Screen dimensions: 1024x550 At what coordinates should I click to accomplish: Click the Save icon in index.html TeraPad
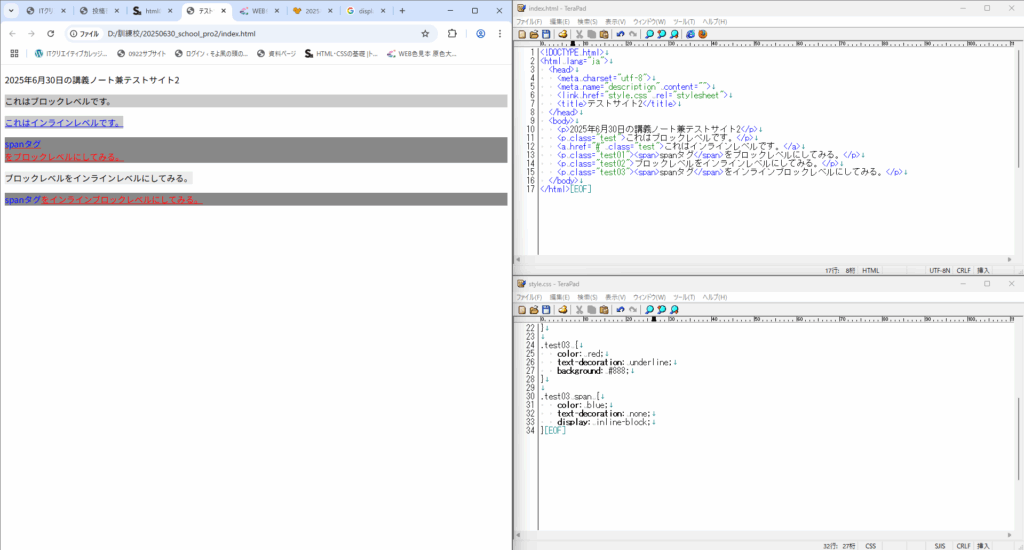point(546,34)
